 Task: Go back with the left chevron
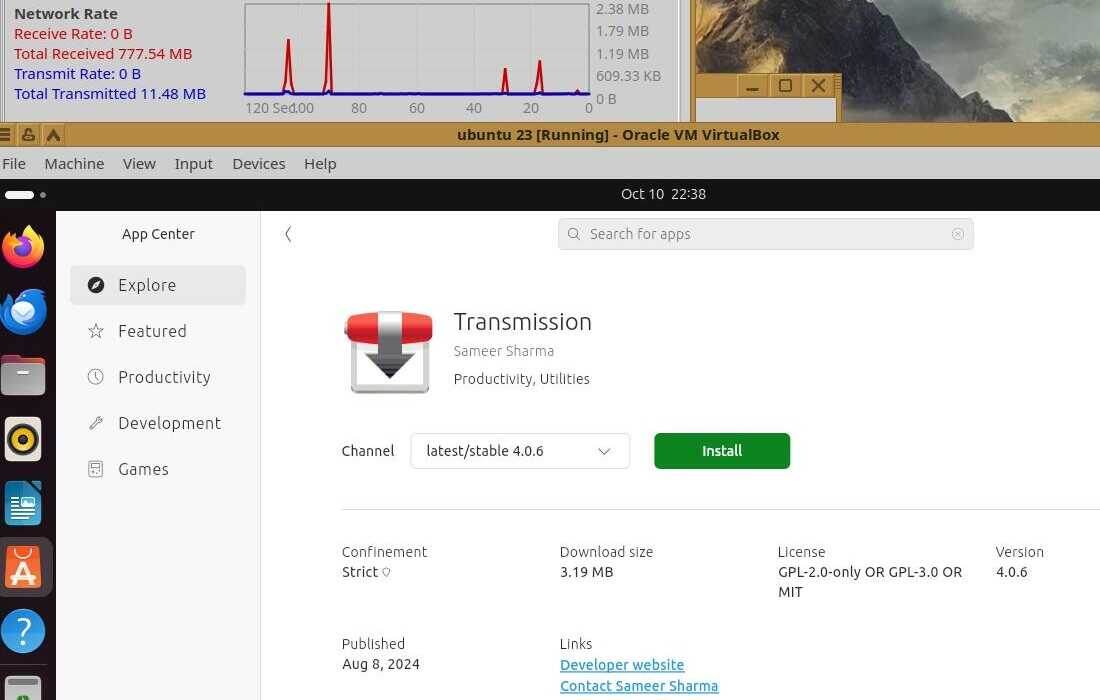click(x=288, y=234)
